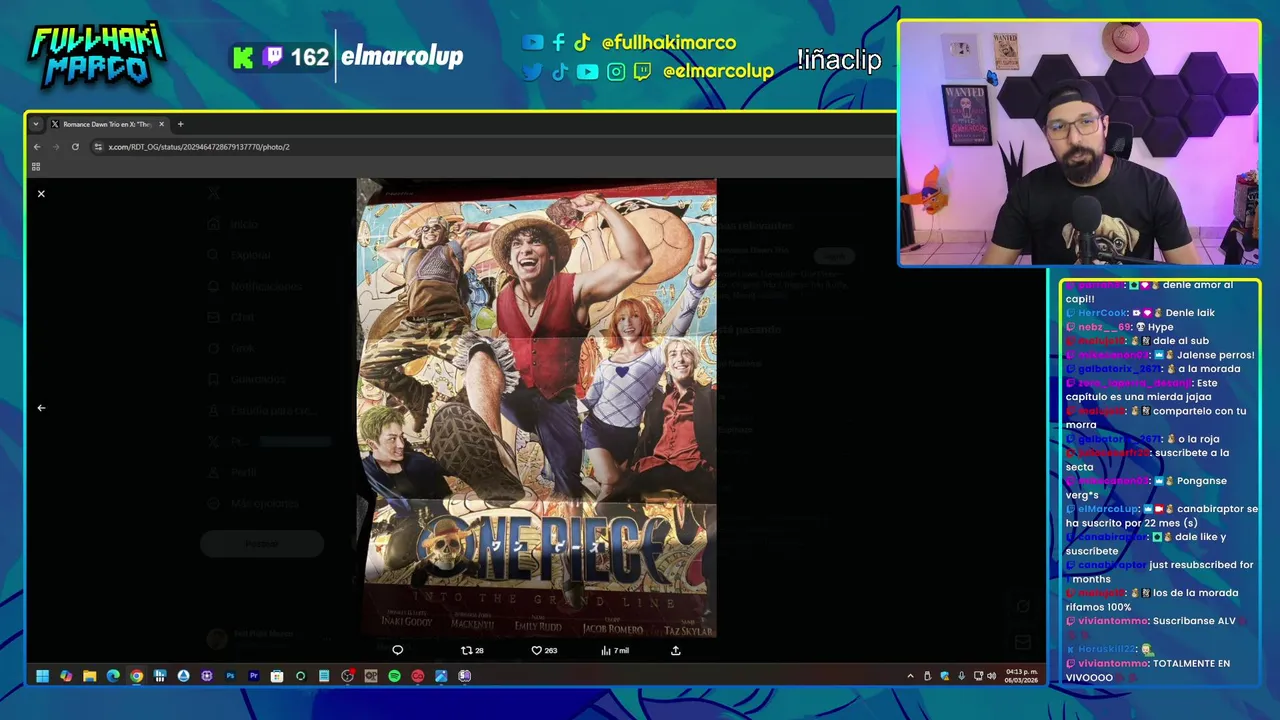Image resolution: width=1280 pixels, height=720 pixels.
Task: Open the Chrome tab search dropdown
Action: pos(36,124)
